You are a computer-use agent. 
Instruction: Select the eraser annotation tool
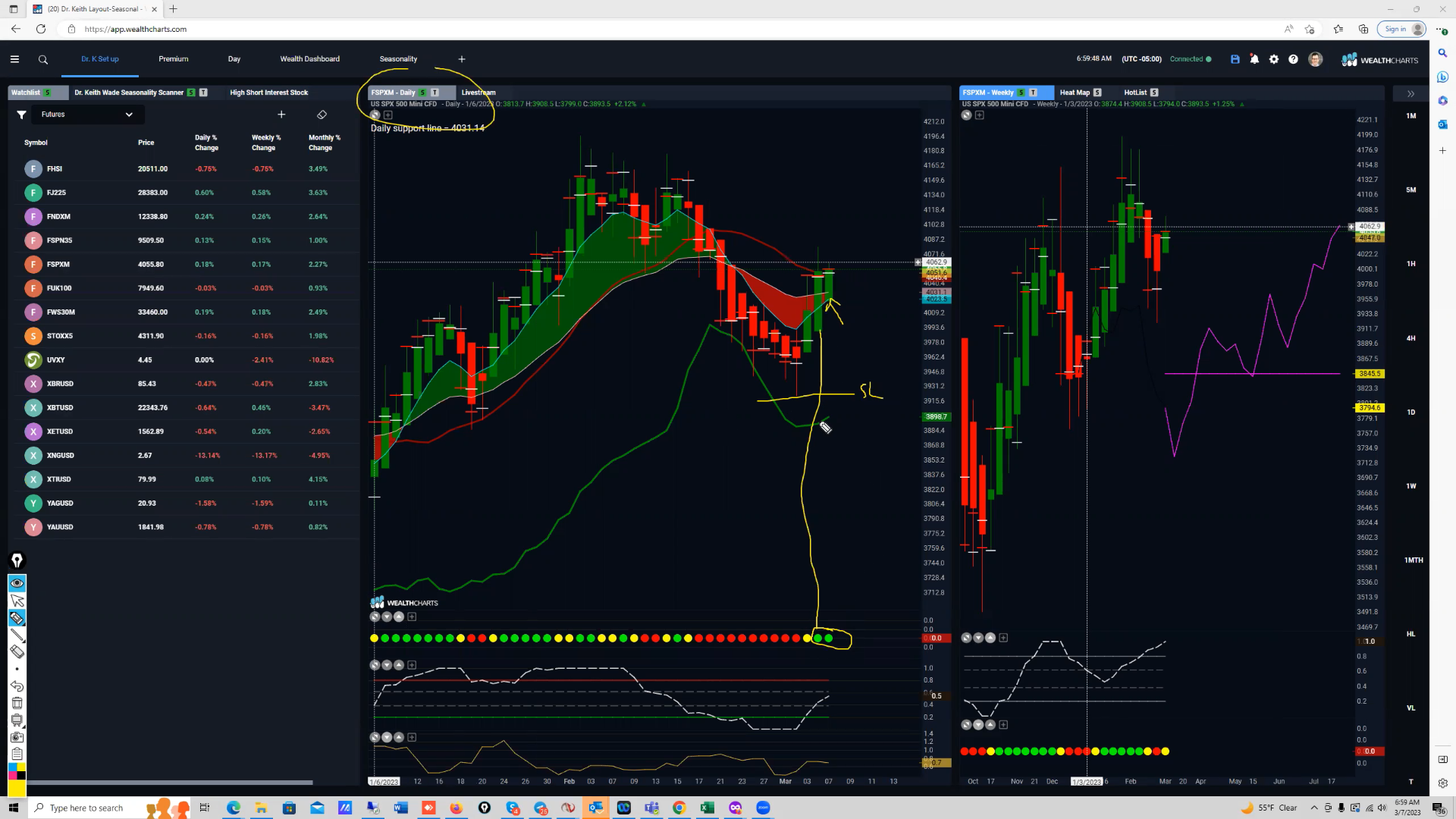(x=17, y=652)
